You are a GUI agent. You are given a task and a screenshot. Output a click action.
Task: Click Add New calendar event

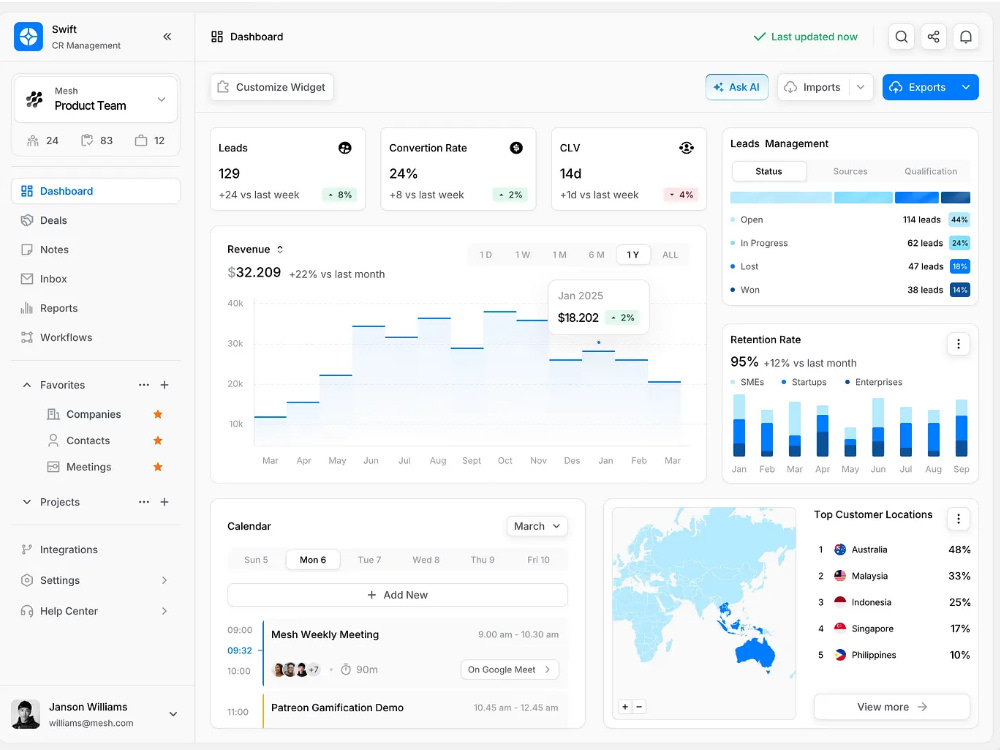(x=397, y=595)
